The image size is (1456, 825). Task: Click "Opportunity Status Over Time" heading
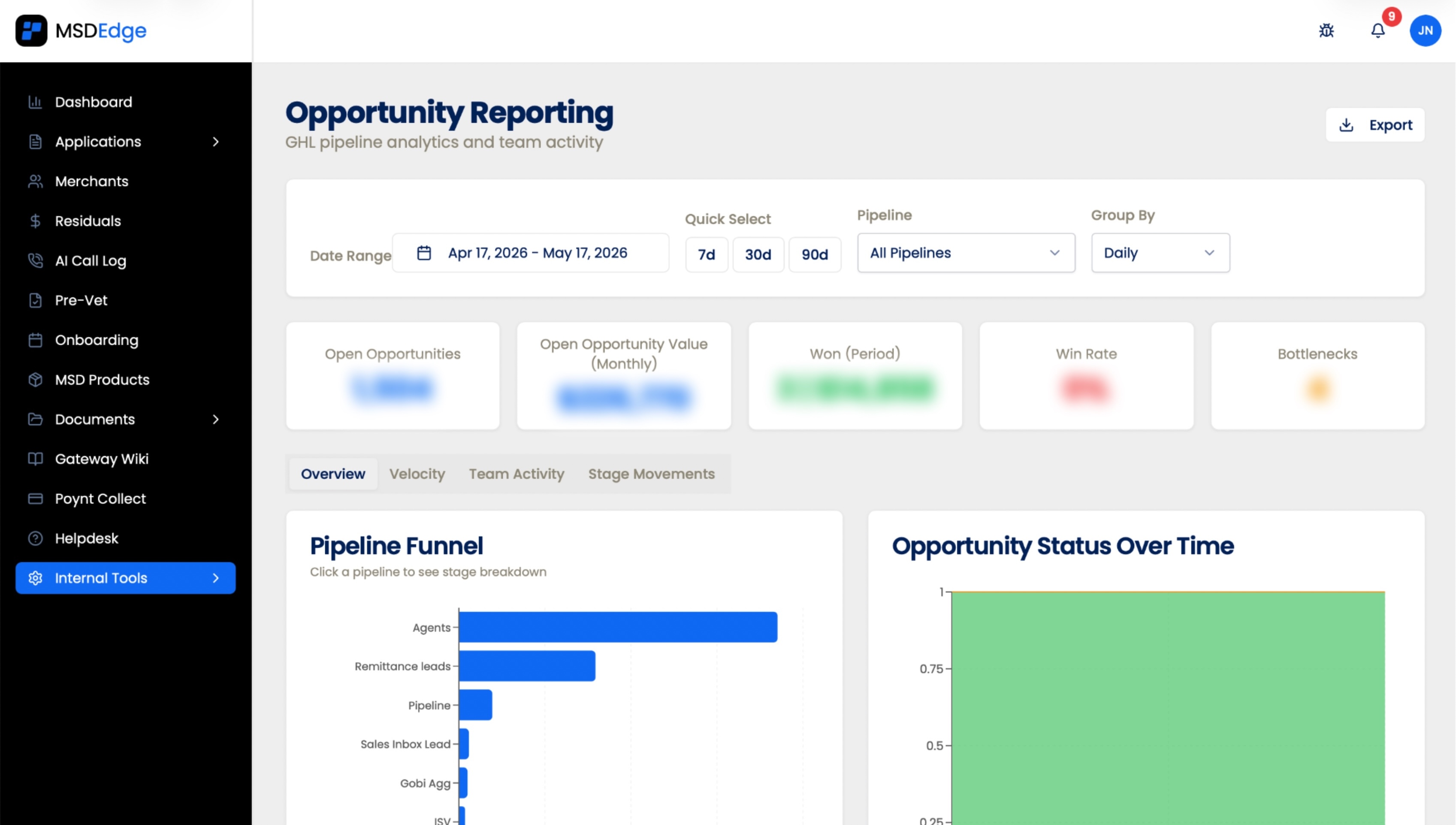[x=1063, y=546]
